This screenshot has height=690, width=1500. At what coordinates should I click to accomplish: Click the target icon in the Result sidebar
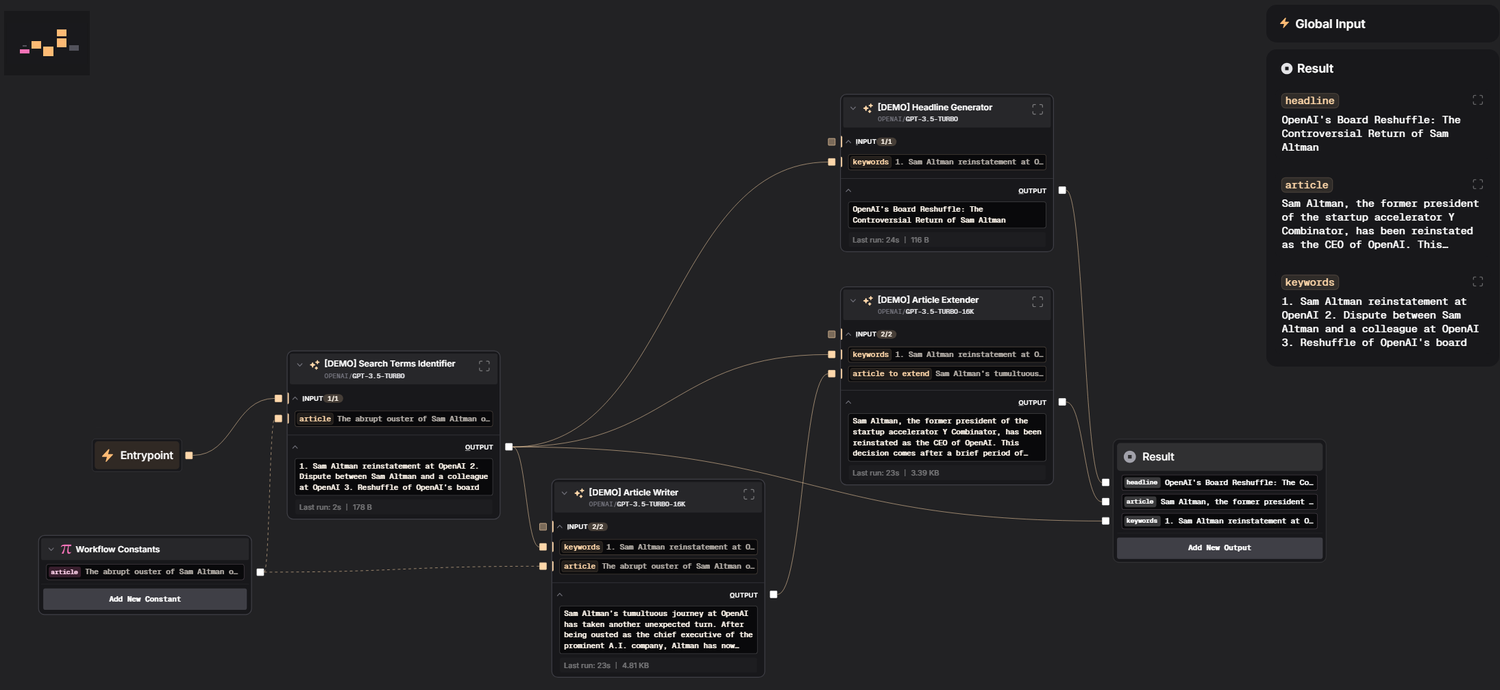pos(1286,68)
